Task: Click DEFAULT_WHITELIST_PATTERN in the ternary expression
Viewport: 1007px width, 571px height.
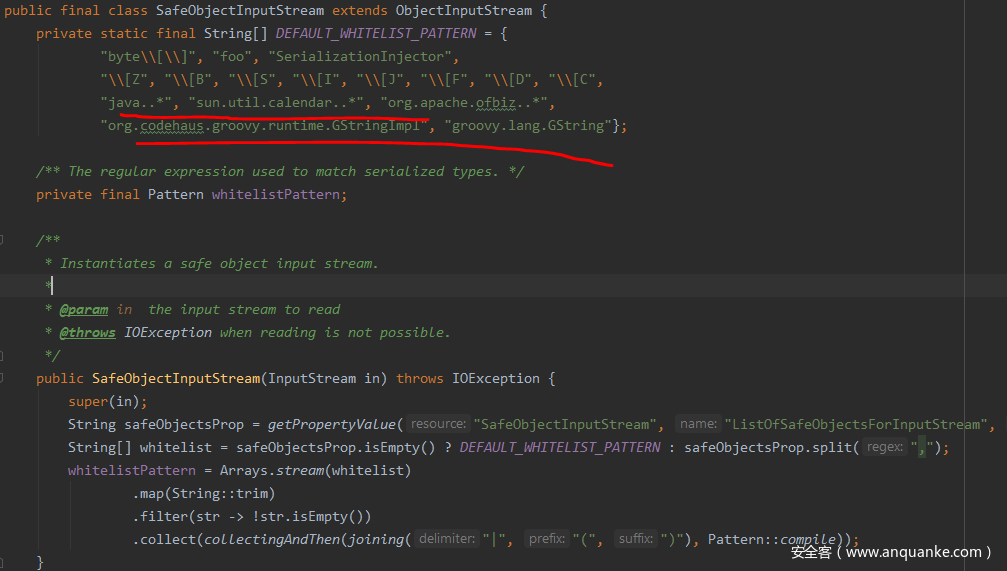Action: point(560,448)
